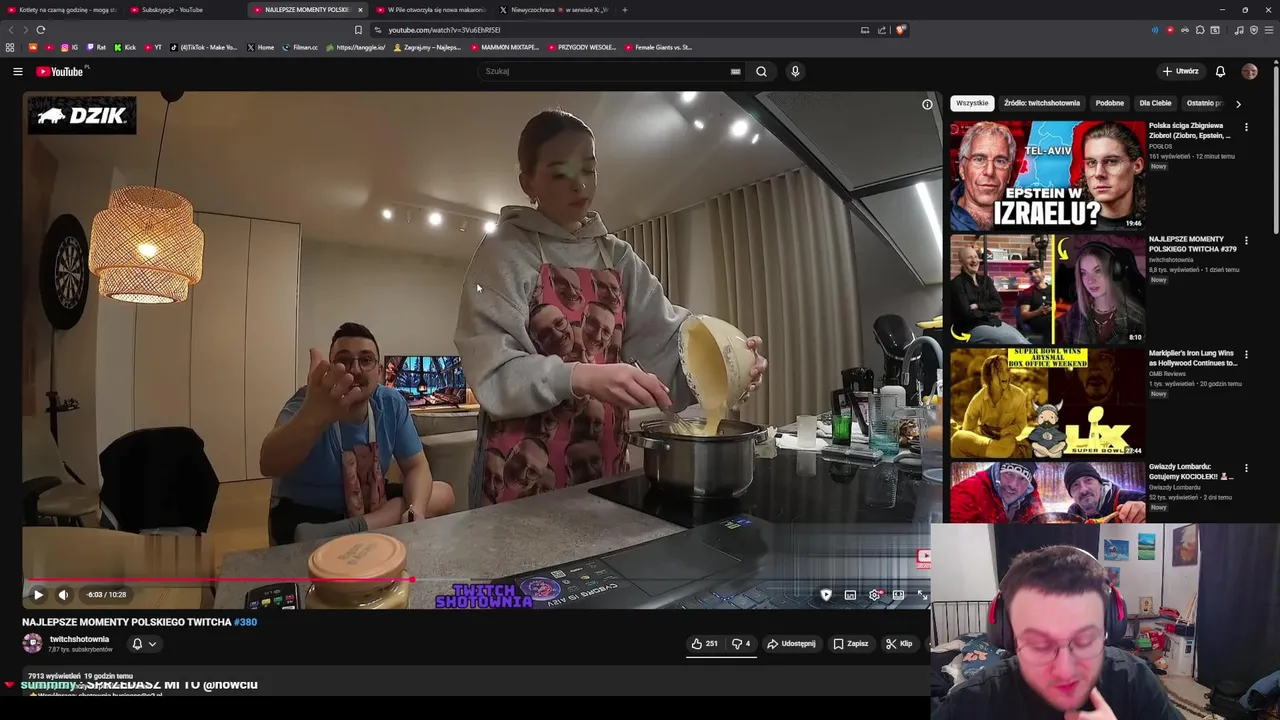Click Udostępnij share button
Screen dimensions: 1280x720
791,644
